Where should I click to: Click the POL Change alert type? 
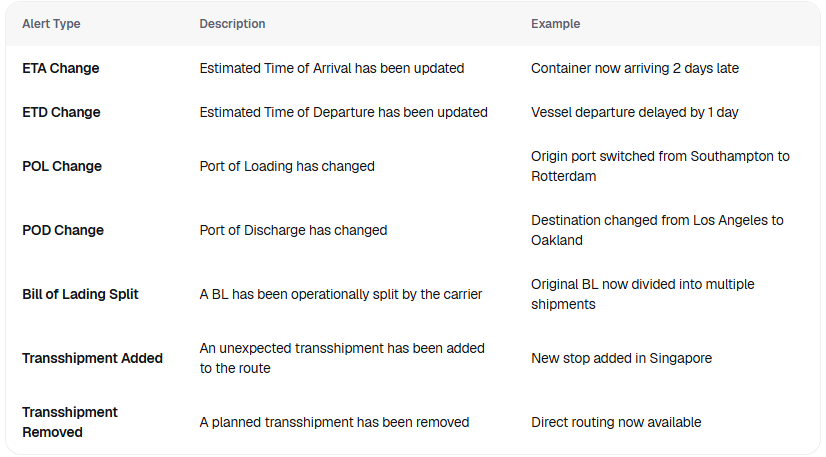(x=62, y=166)
